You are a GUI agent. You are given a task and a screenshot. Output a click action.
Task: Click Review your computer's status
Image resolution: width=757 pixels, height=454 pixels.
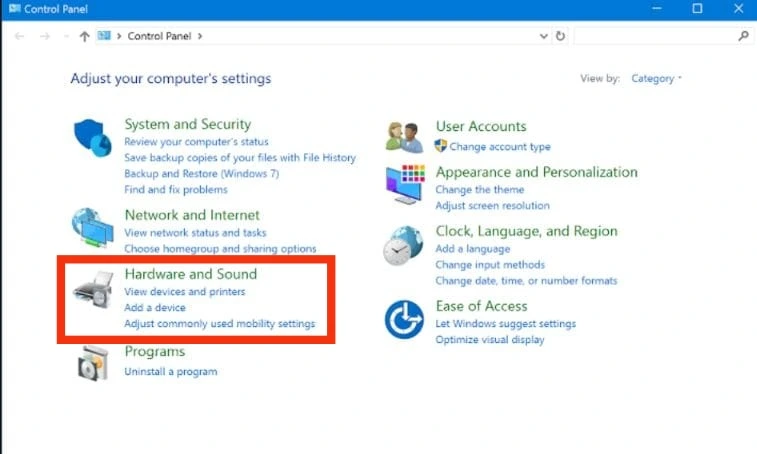pyautogui.click(x=196, y=142)
